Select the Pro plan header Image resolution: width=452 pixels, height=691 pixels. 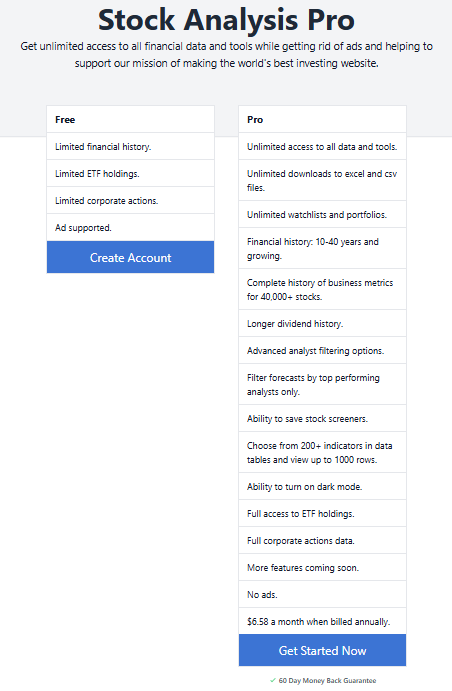pyautogui.click(x=322, y=119)
